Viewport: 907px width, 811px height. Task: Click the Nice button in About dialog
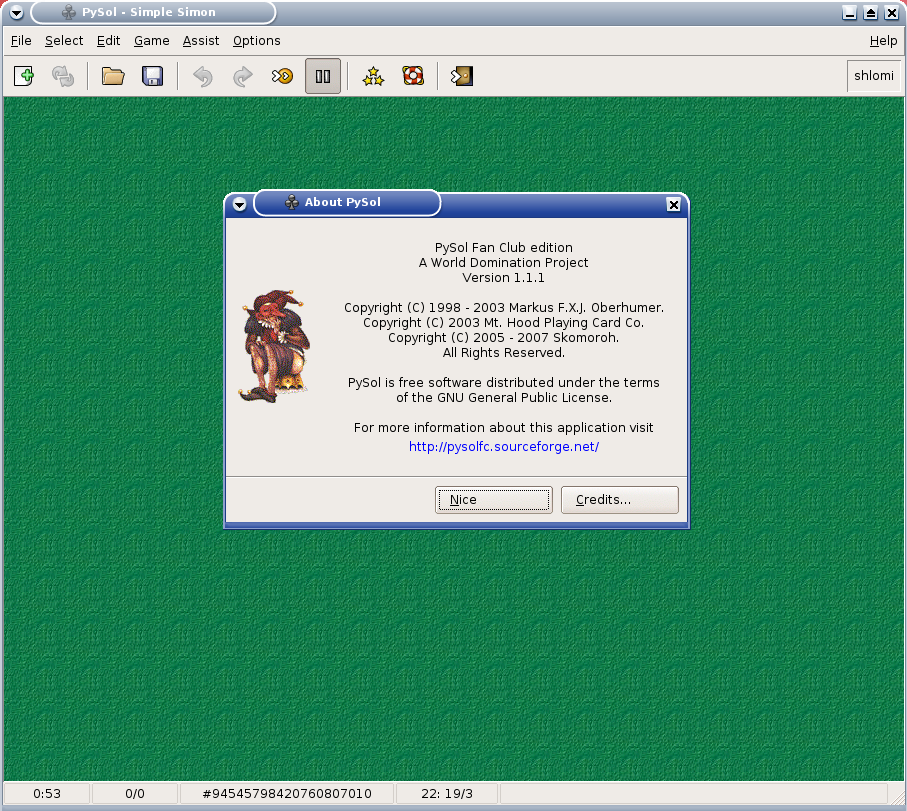click(493, 500)
